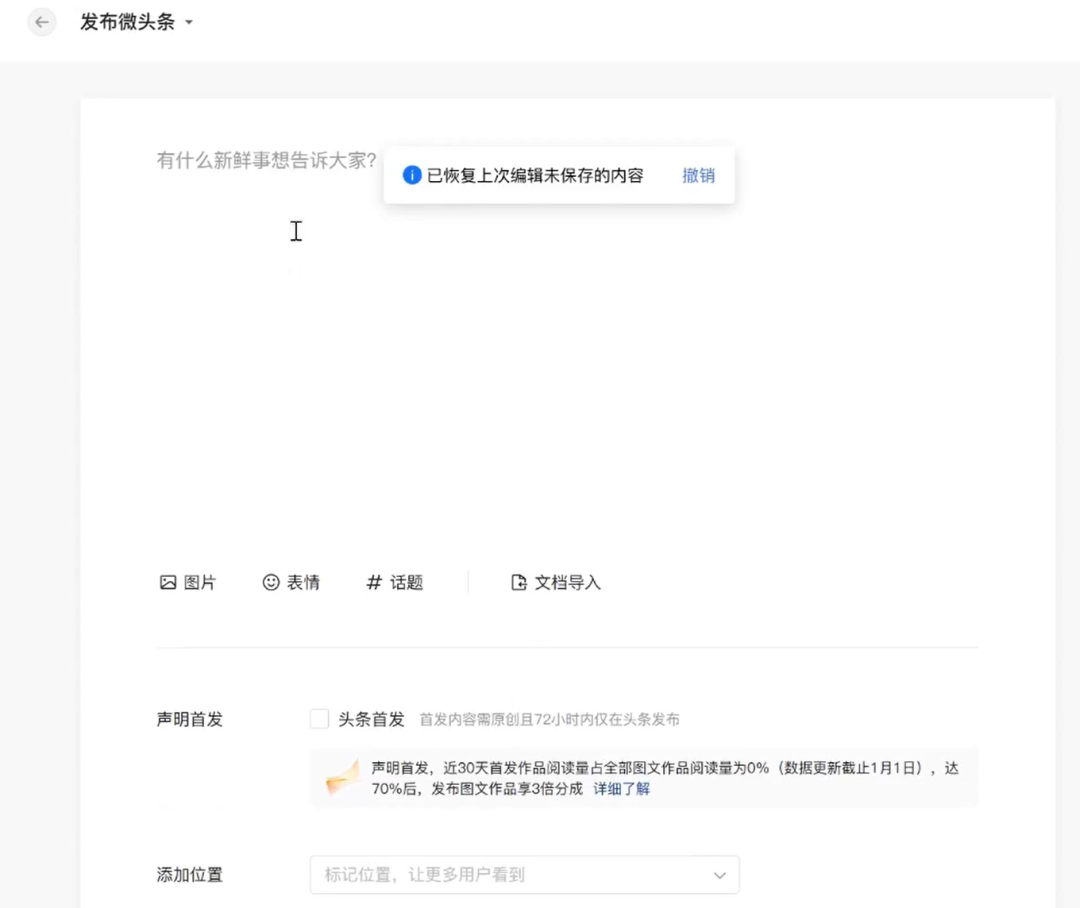The height and width of the screenshot is (908, 1080).
Task: Select the 文档导入 toolbar label
Action: [567, 582]
